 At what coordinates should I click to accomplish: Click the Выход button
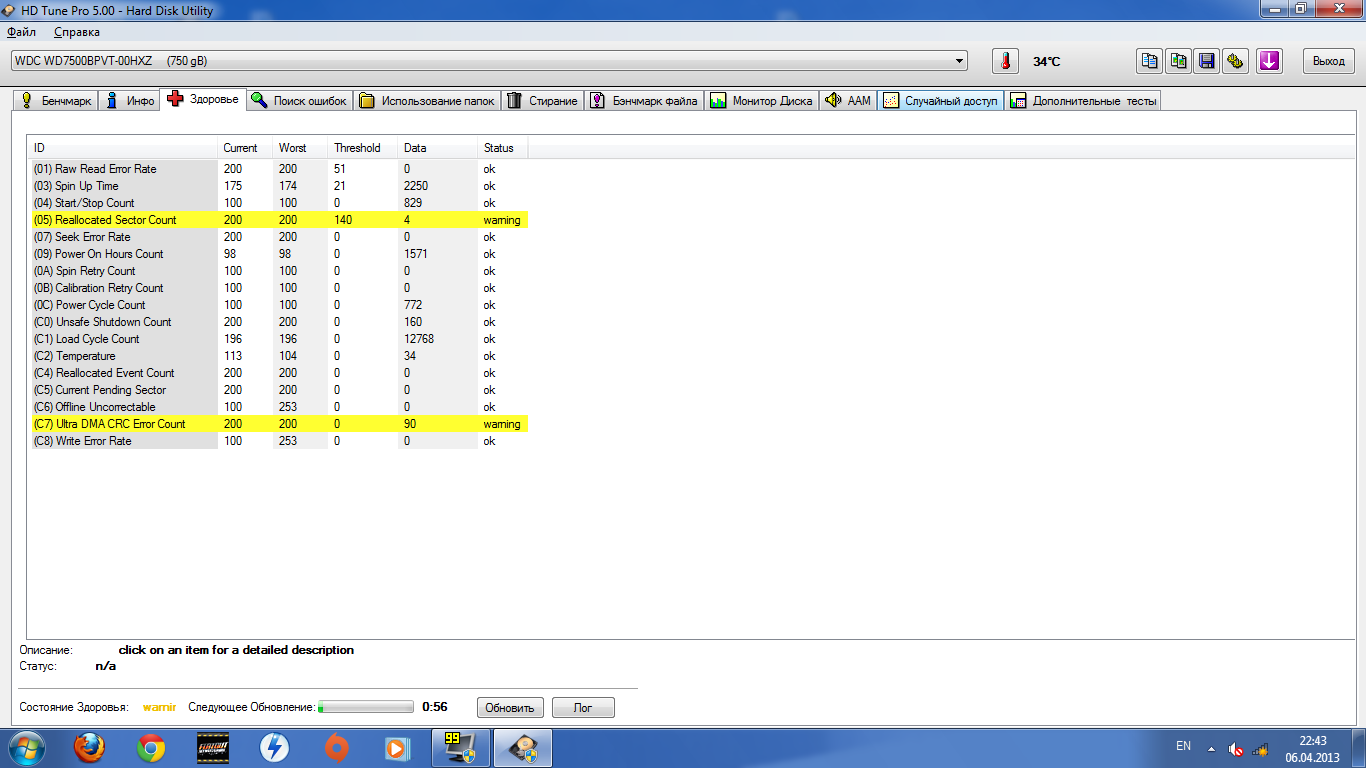(1329, 61)
